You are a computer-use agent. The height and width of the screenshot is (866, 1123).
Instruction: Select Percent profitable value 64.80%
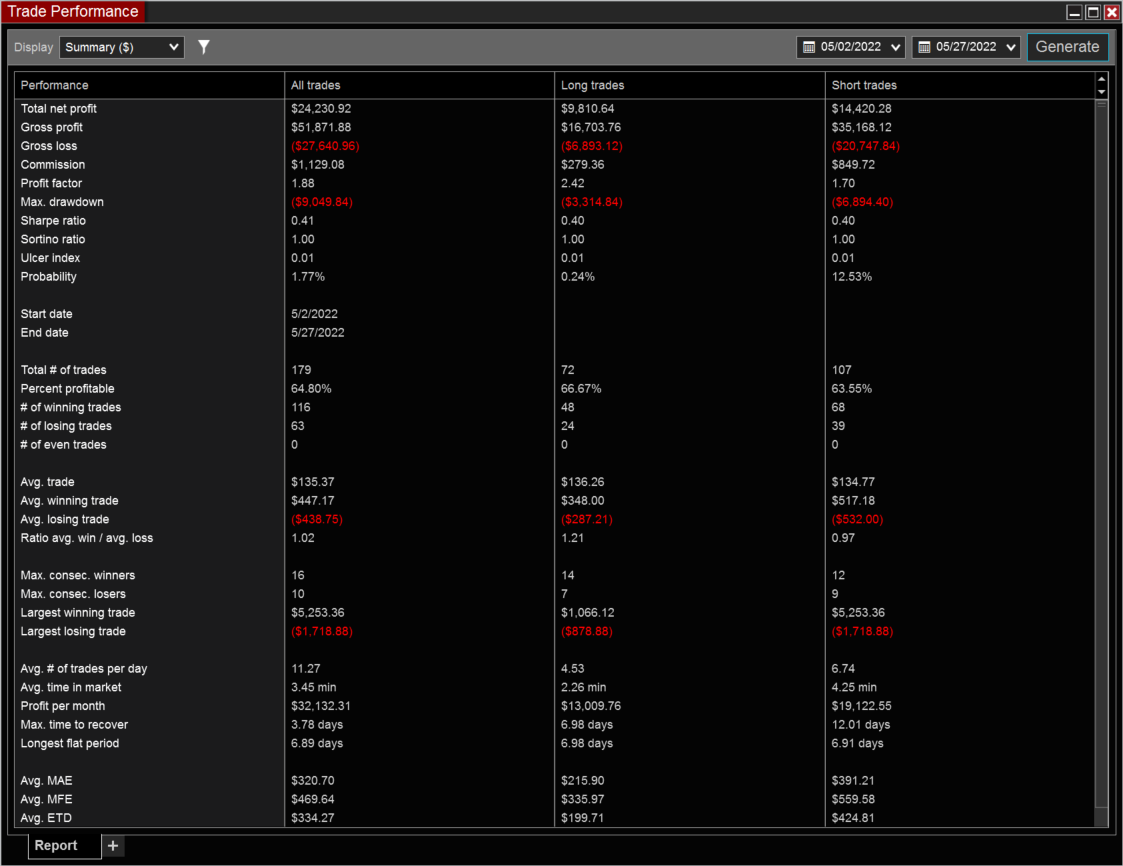[311, 388]
